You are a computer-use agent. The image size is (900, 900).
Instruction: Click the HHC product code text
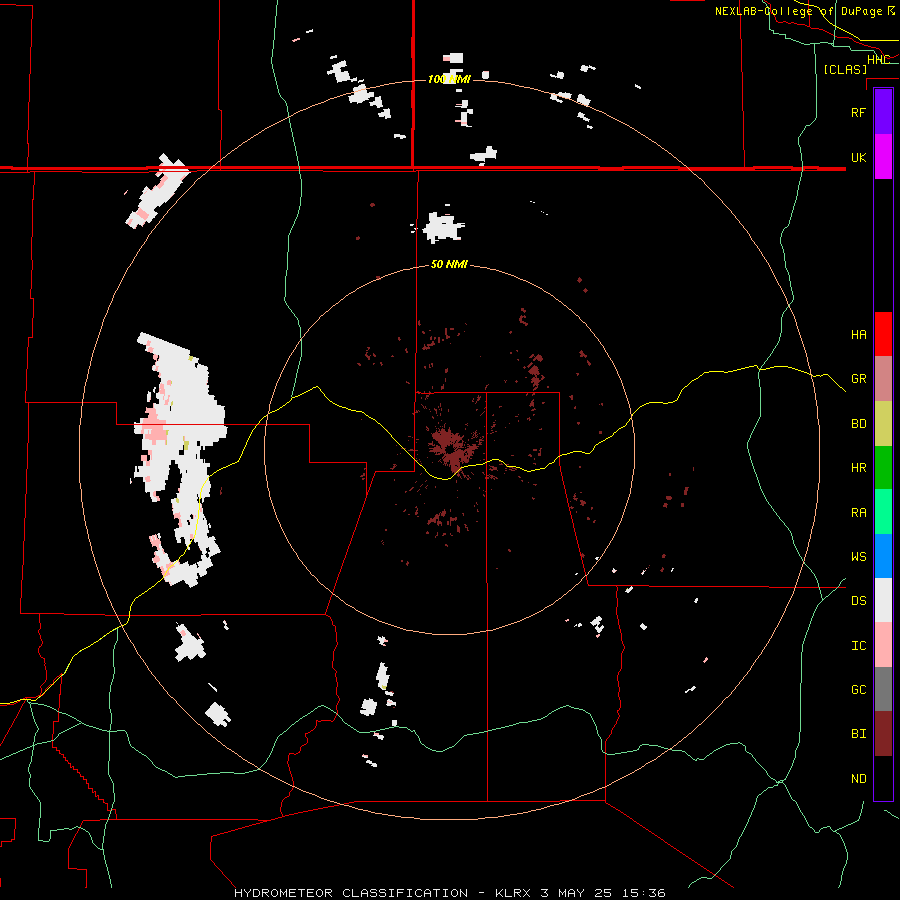pyautogui.click(x=878, y=59)
